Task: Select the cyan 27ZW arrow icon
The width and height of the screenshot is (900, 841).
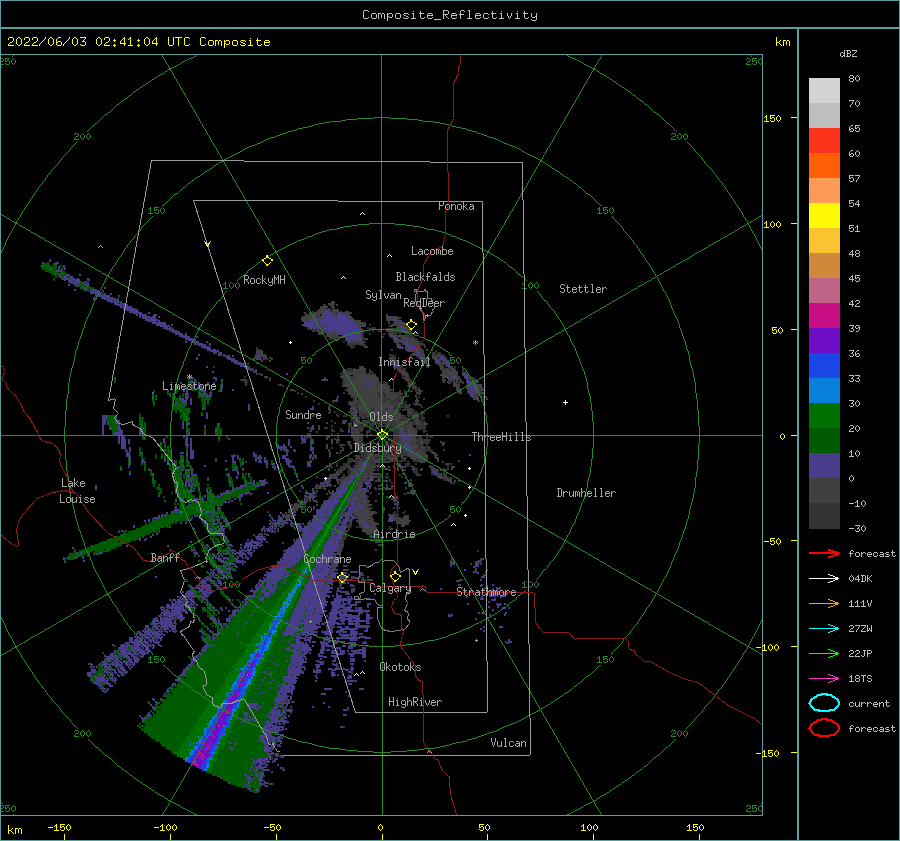Action: [824, 629]
